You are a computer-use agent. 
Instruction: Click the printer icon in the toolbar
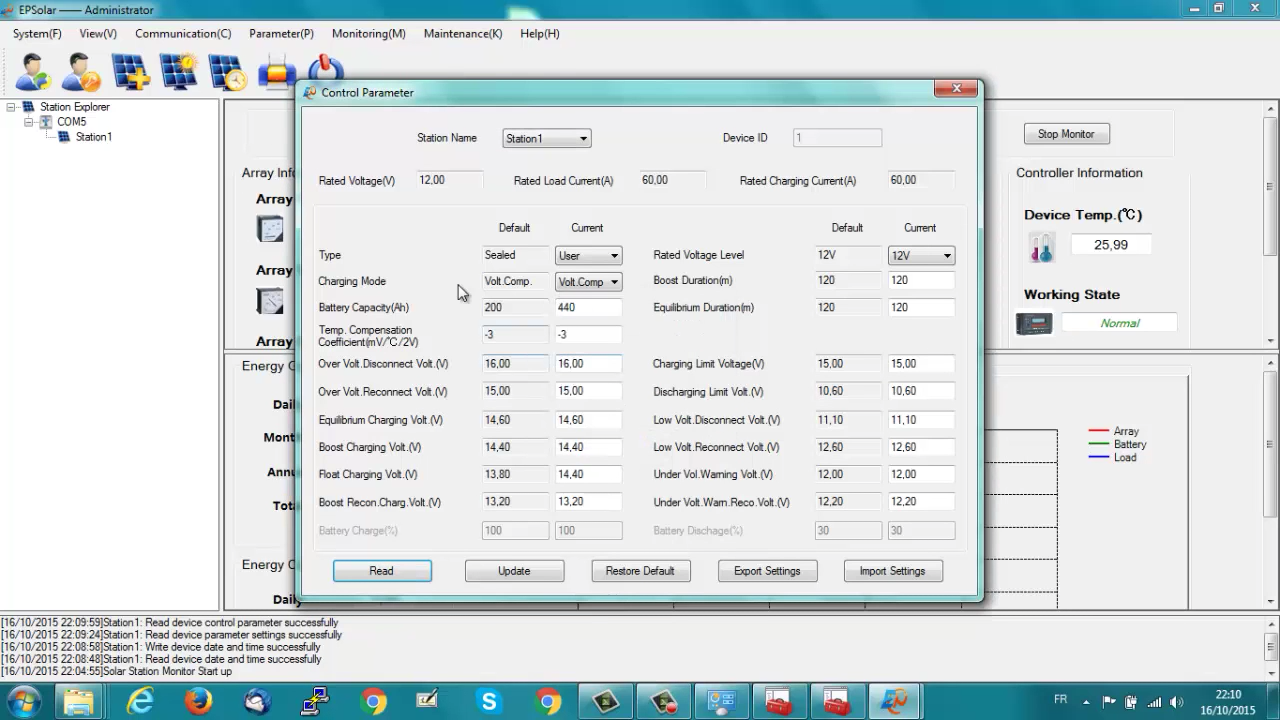point(277,73)
